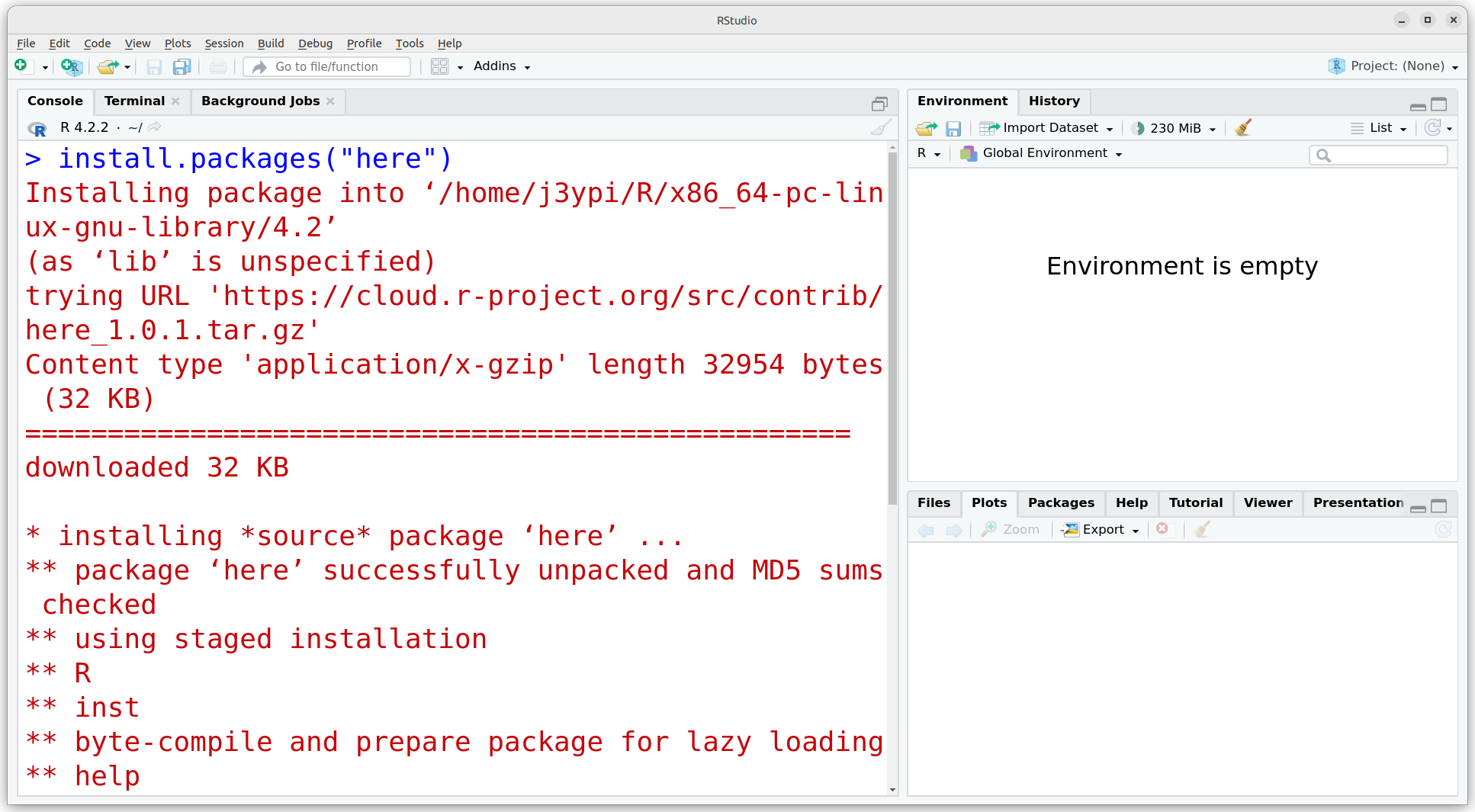Click the Zoom plot button
Image resolution: width=1475 pixels, height=812 pixels.
coord(1011,530)
